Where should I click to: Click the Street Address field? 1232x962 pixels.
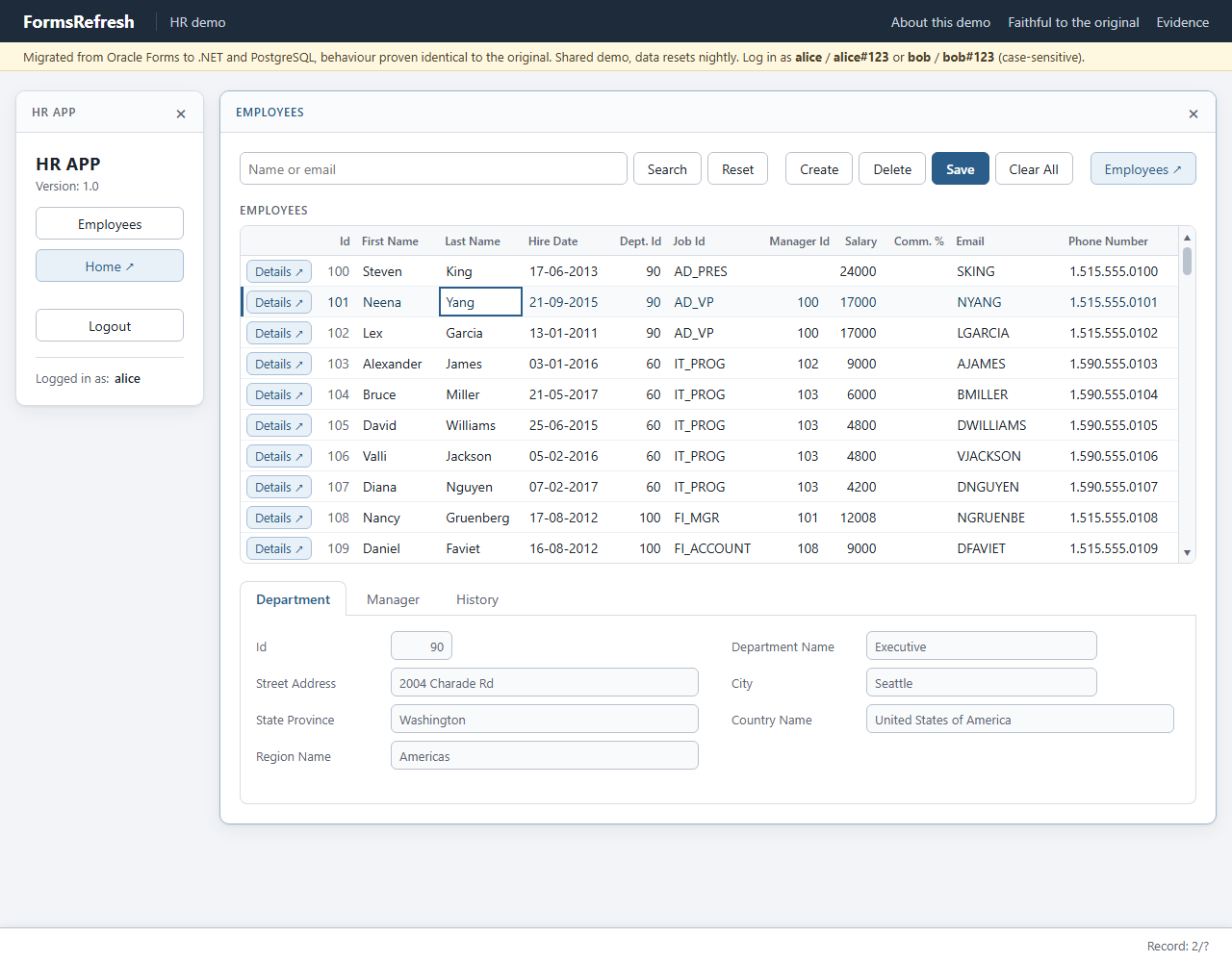[545, 682]
